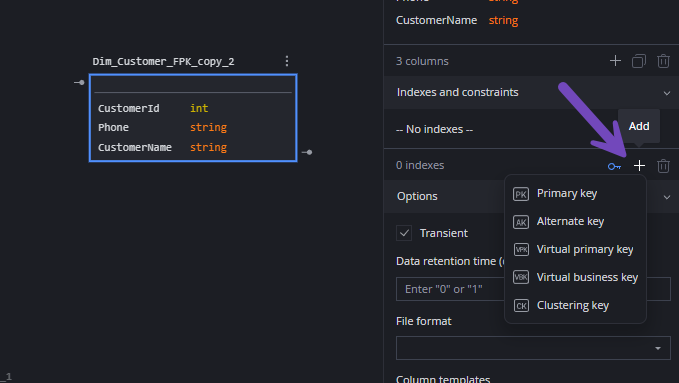679x383 pixels.
Task: Choose Clustering key from the menu
Action: click(x=576, y=305)
